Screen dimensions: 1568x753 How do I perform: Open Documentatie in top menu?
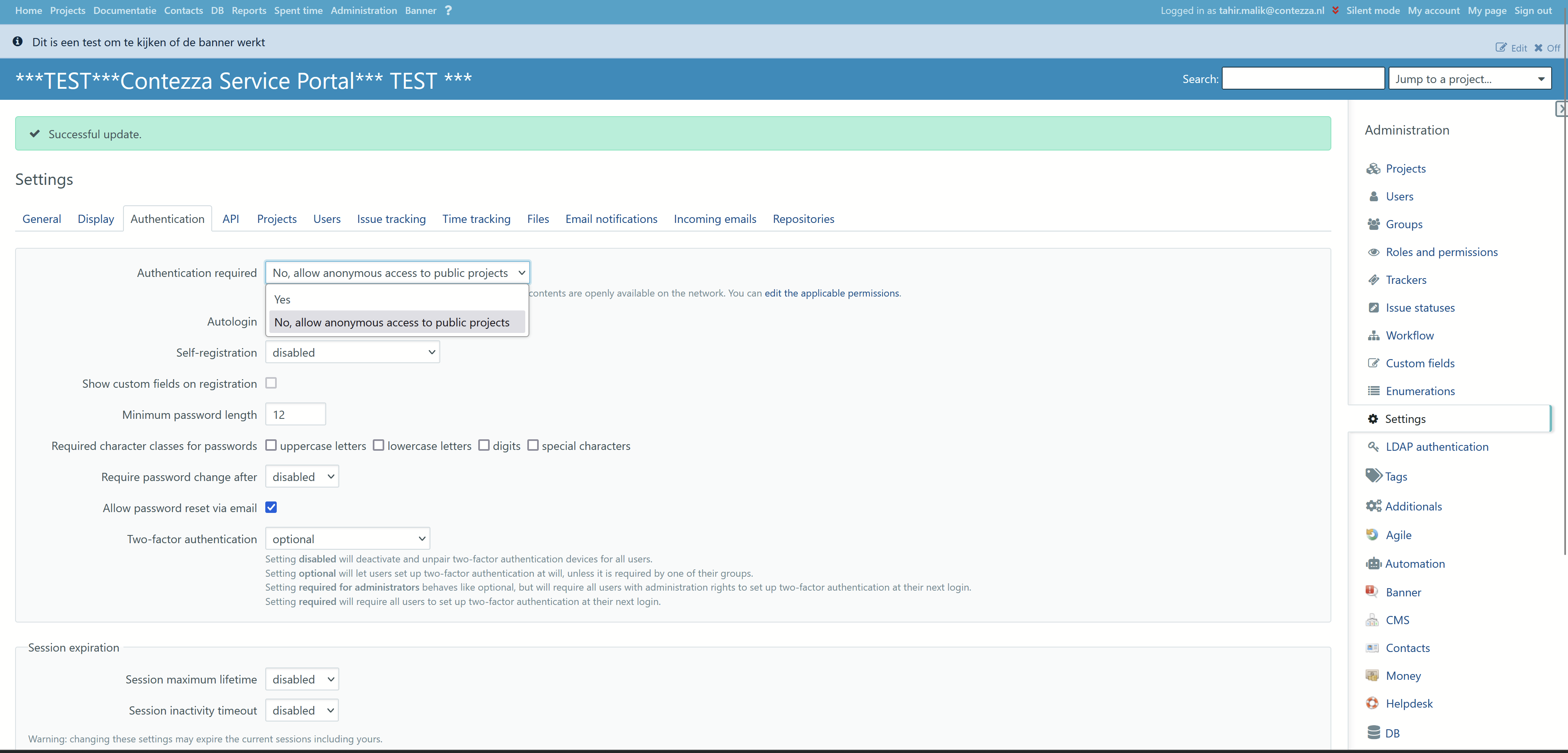click(125, 10)
